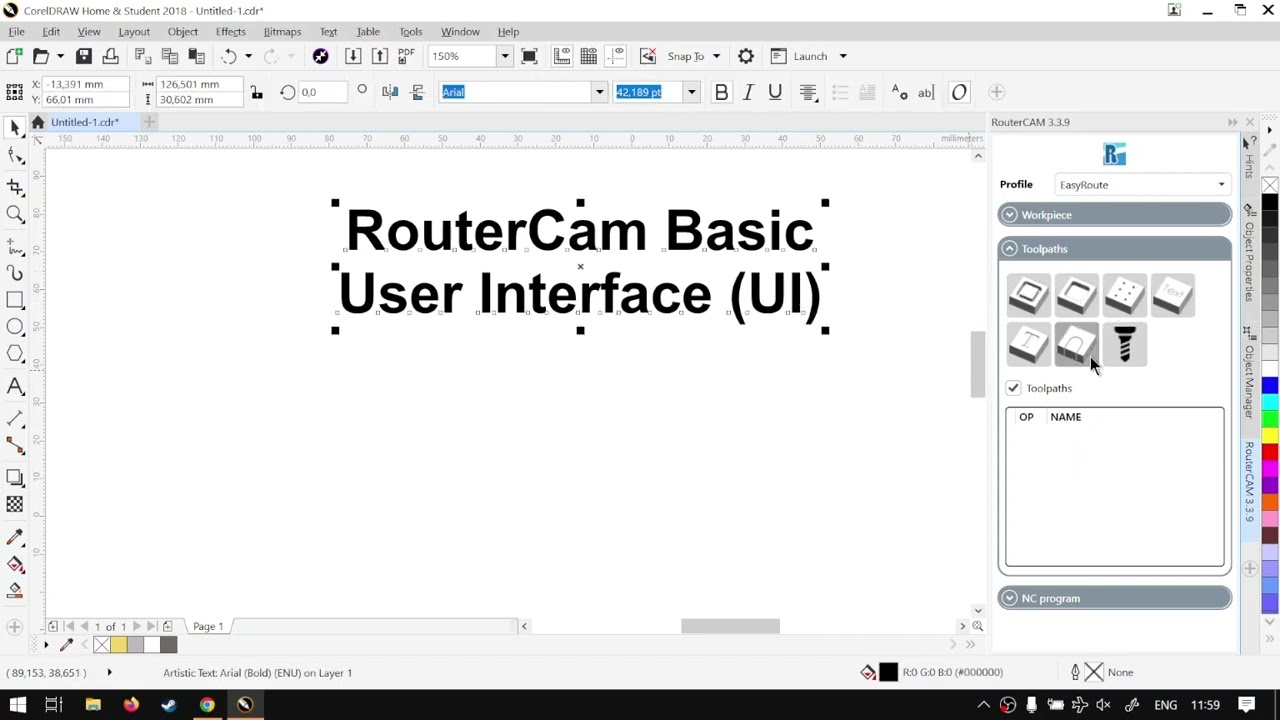Select the Ellipse tool
The height and width of the screenshot is (720, 1280).
pos(15,327)
